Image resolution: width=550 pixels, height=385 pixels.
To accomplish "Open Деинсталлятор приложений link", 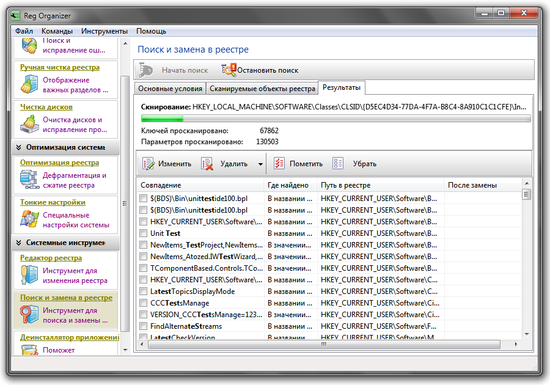I will [69, 337].
